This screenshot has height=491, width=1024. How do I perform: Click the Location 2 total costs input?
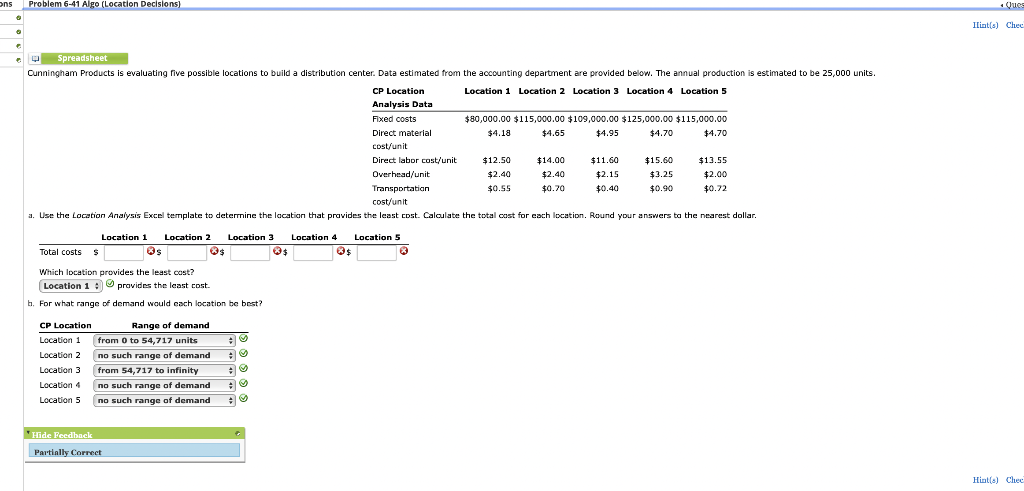pyautogui.click(x=187, y=252)
